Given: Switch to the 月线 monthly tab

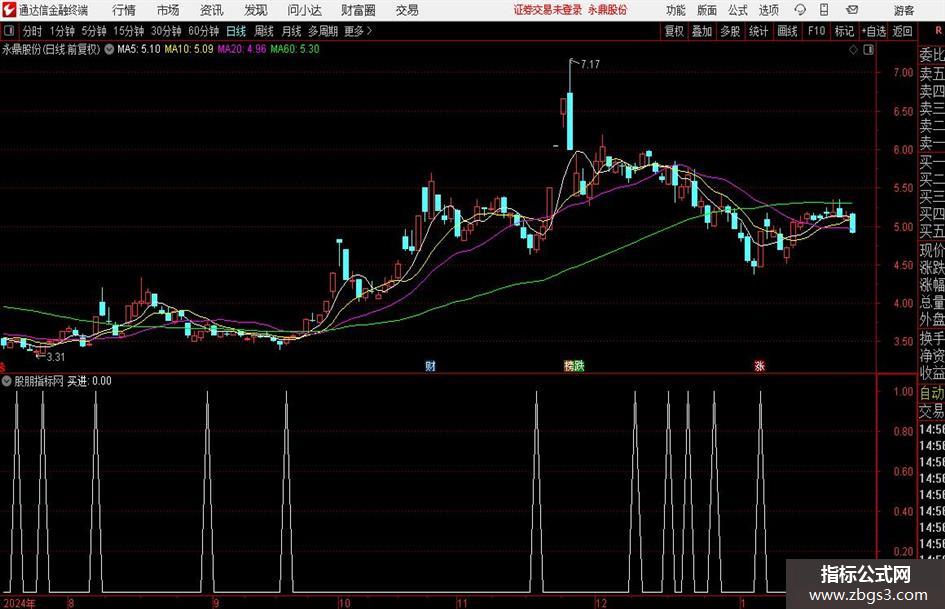Looking at the screenshot, I should pos(292,31).
